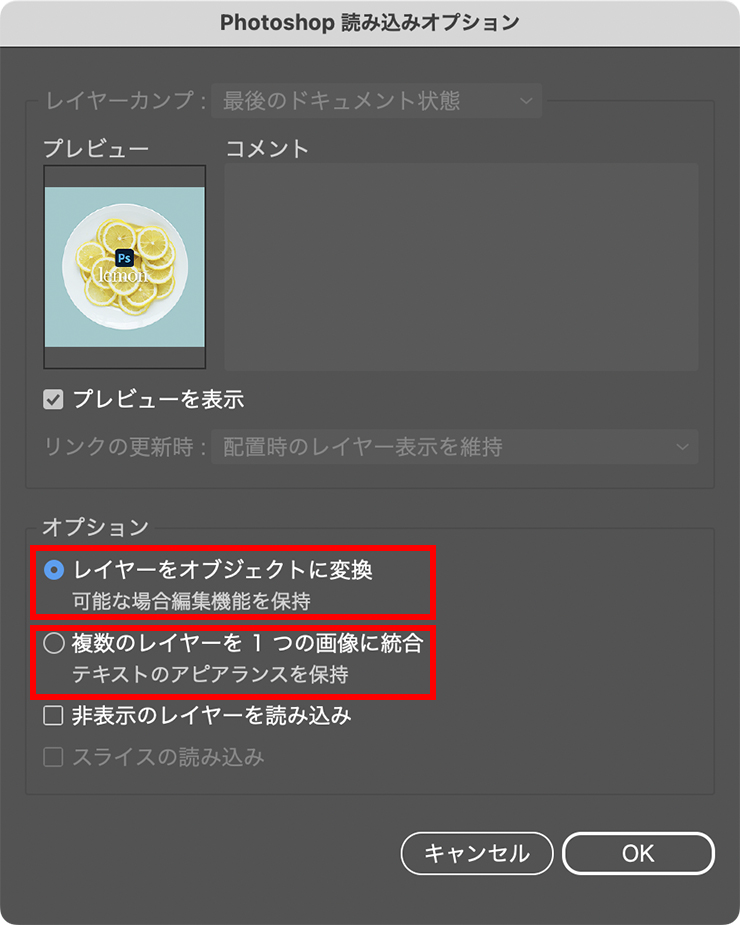Click the 可能な場合編集機能を保持 description text
740x925 pixels.
pos(191,601)
